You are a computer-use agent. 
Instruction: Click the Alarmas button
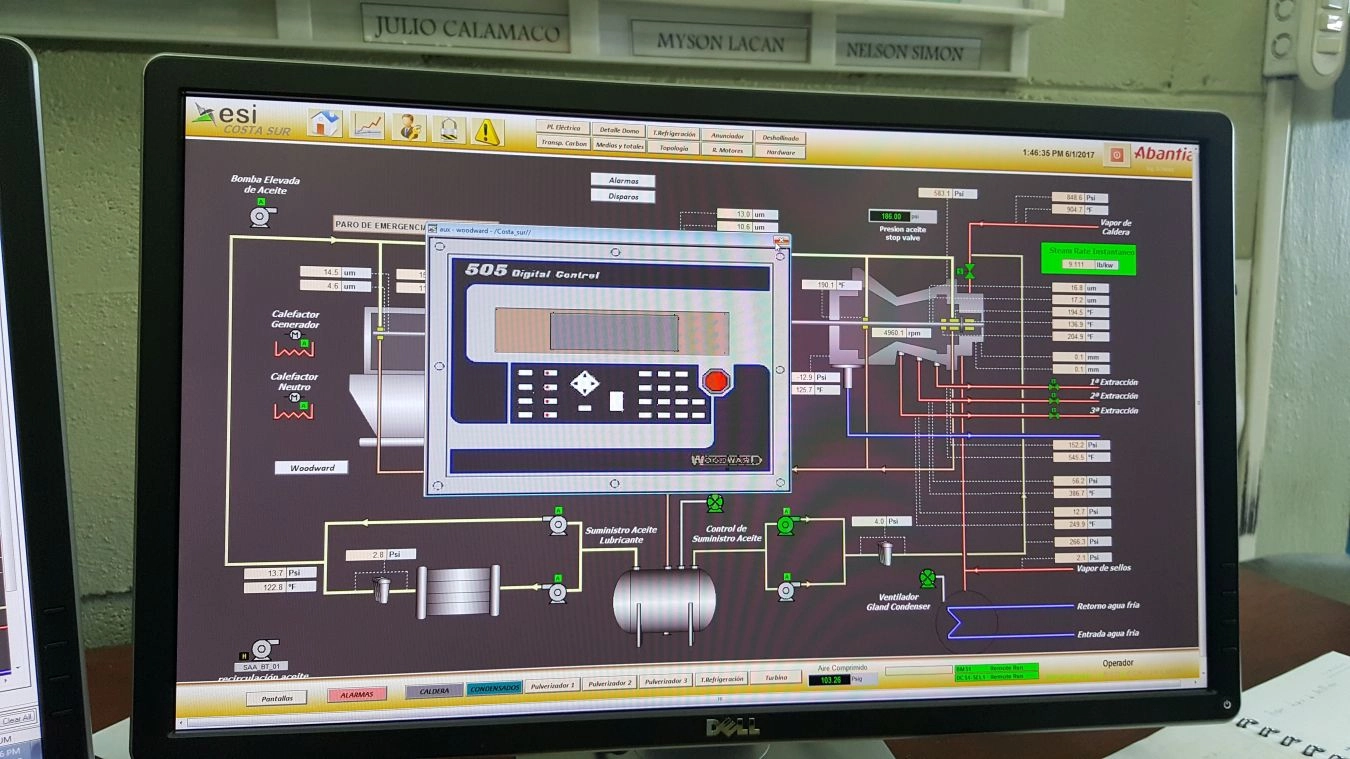(x=622, y=181)
